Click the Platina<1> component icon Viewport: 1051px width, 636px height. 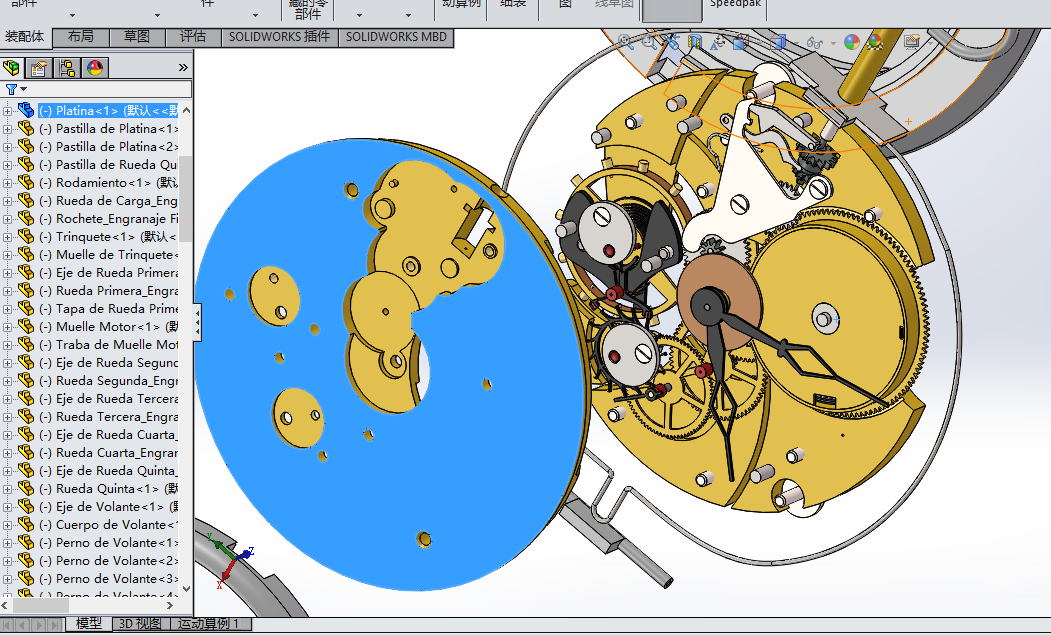coord(25,110)
